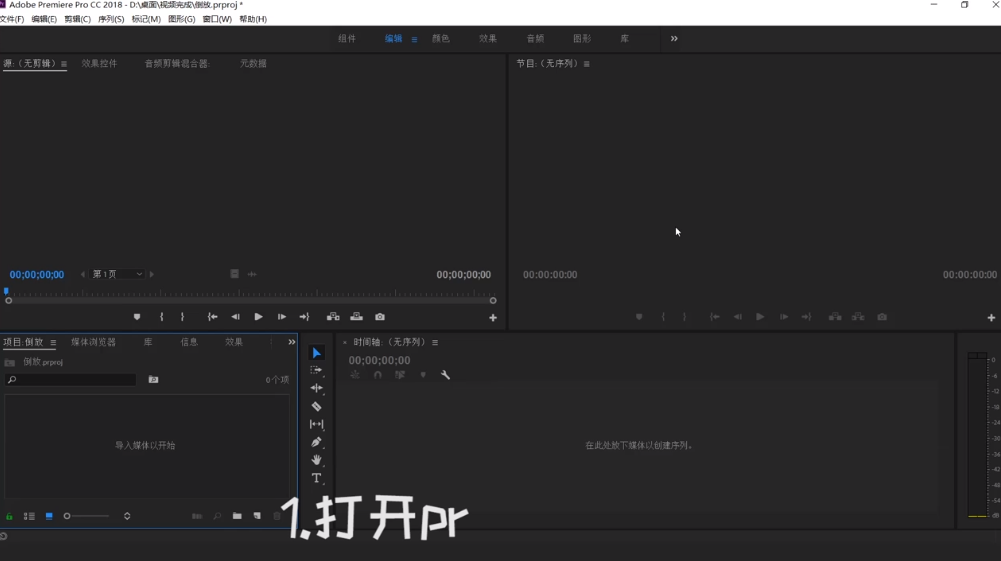1001x561 pixels.
Task: Expand hidden Project panel tabs chevron
Action: tap(292, 342)
